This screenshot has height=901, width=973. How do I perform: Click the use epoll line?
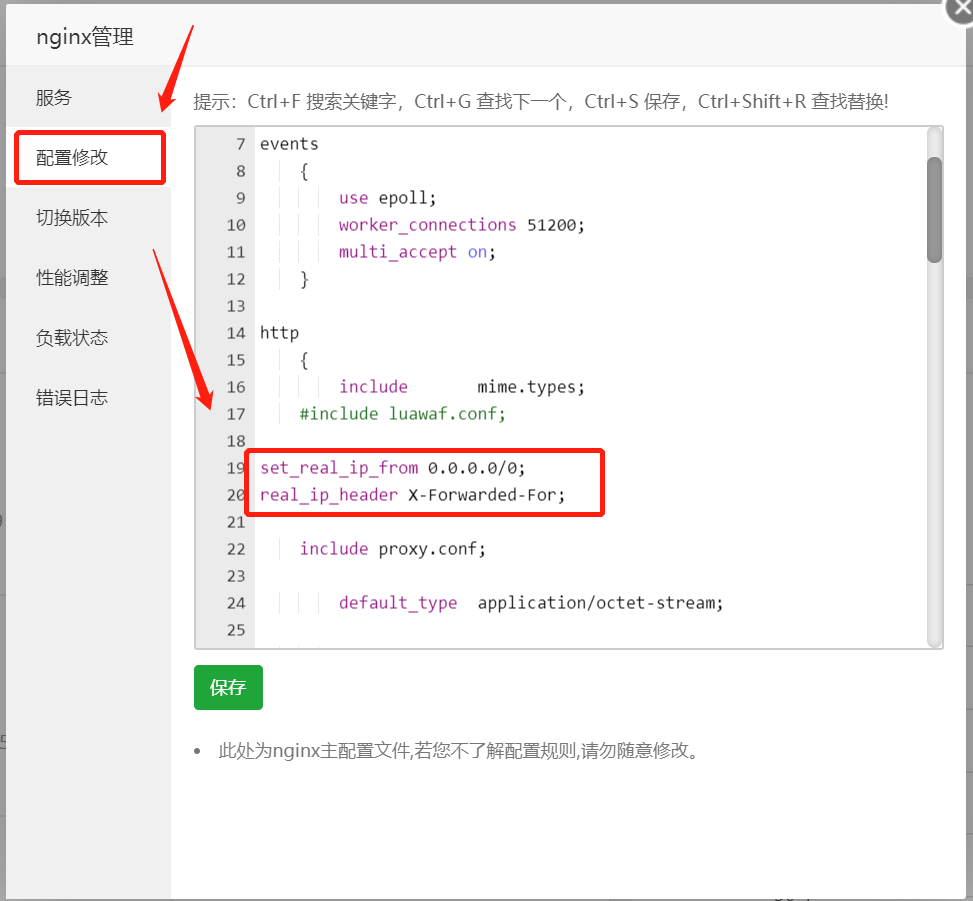387,198
